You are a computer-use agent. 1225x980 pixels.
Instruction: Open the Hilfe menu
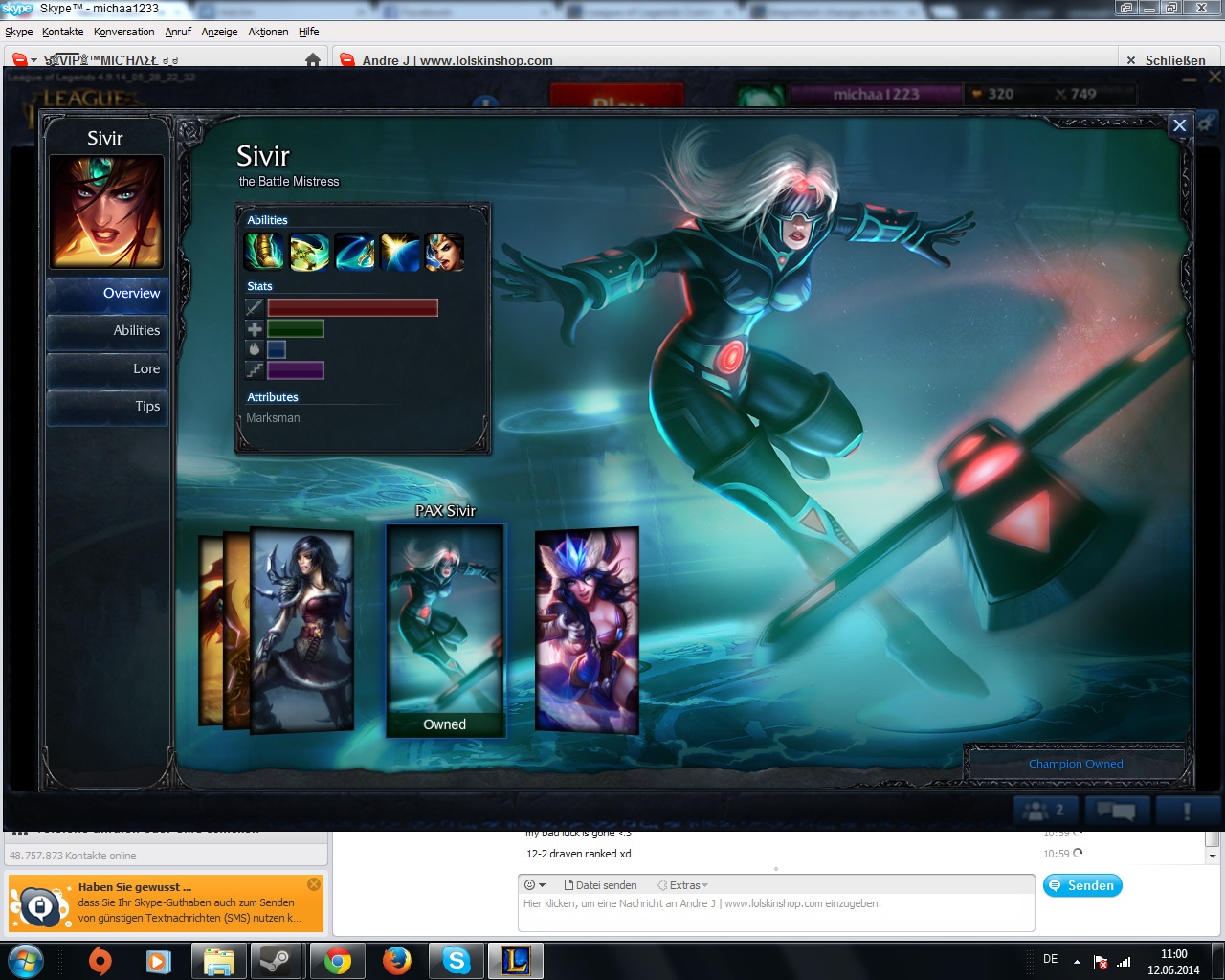pyautogui.click(x=308, y=32)
